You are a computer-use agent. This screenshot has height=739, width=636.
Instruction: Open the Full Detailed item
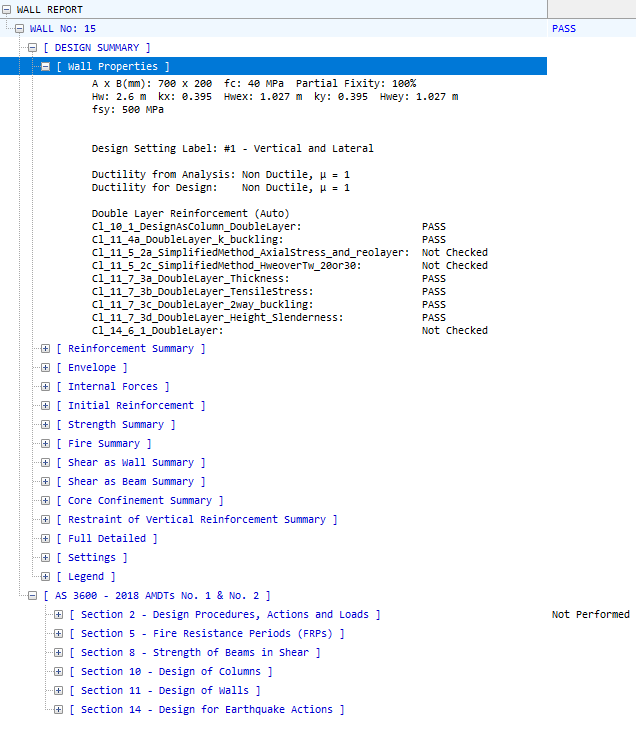[x=106, y=539]
